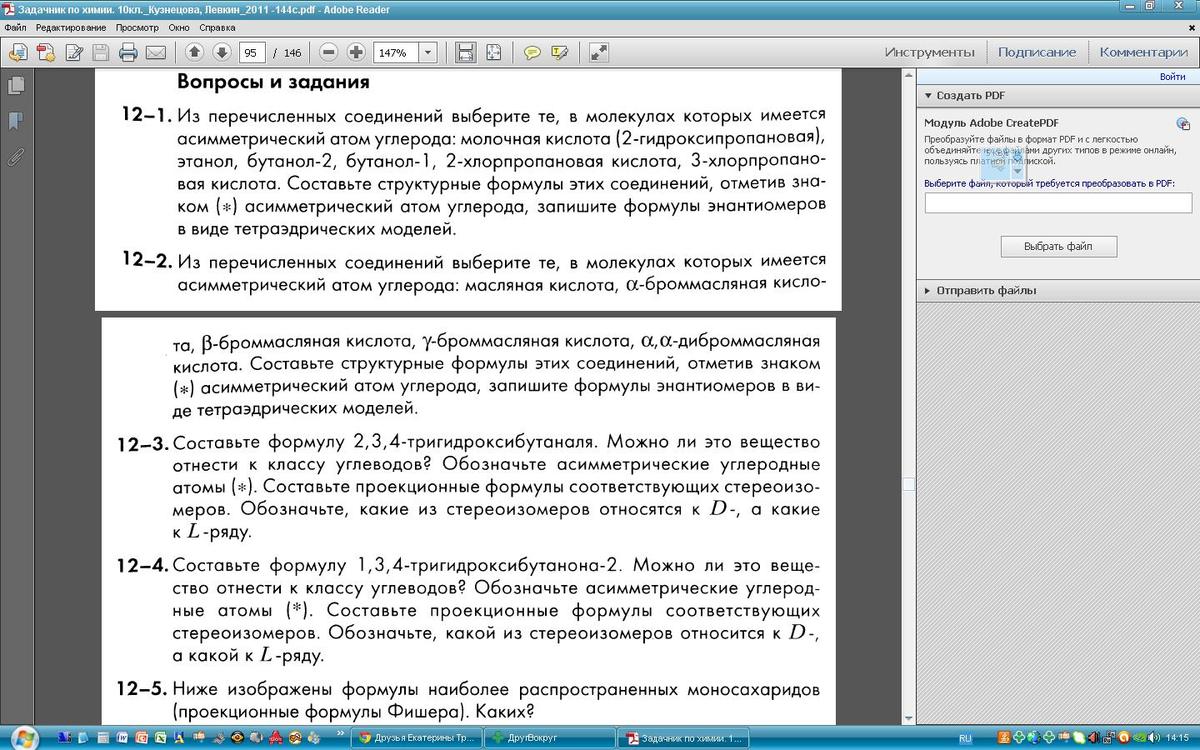Click the page number field

pos(251,52)
